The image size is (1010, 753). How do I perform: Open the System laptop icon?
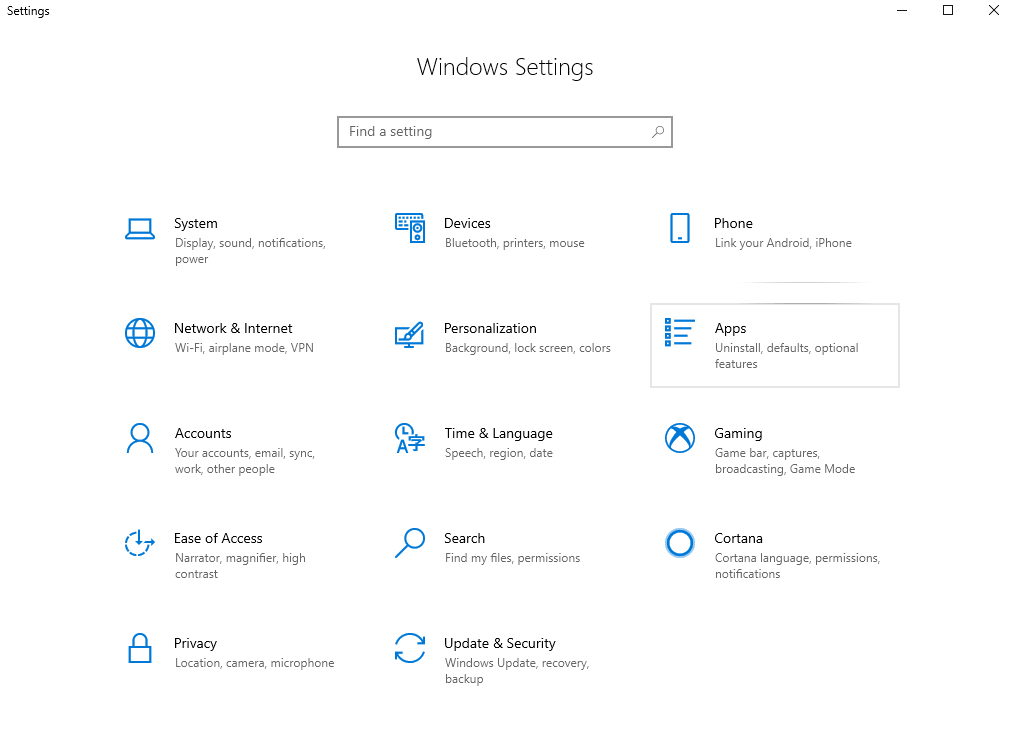[x=140, y=229]
